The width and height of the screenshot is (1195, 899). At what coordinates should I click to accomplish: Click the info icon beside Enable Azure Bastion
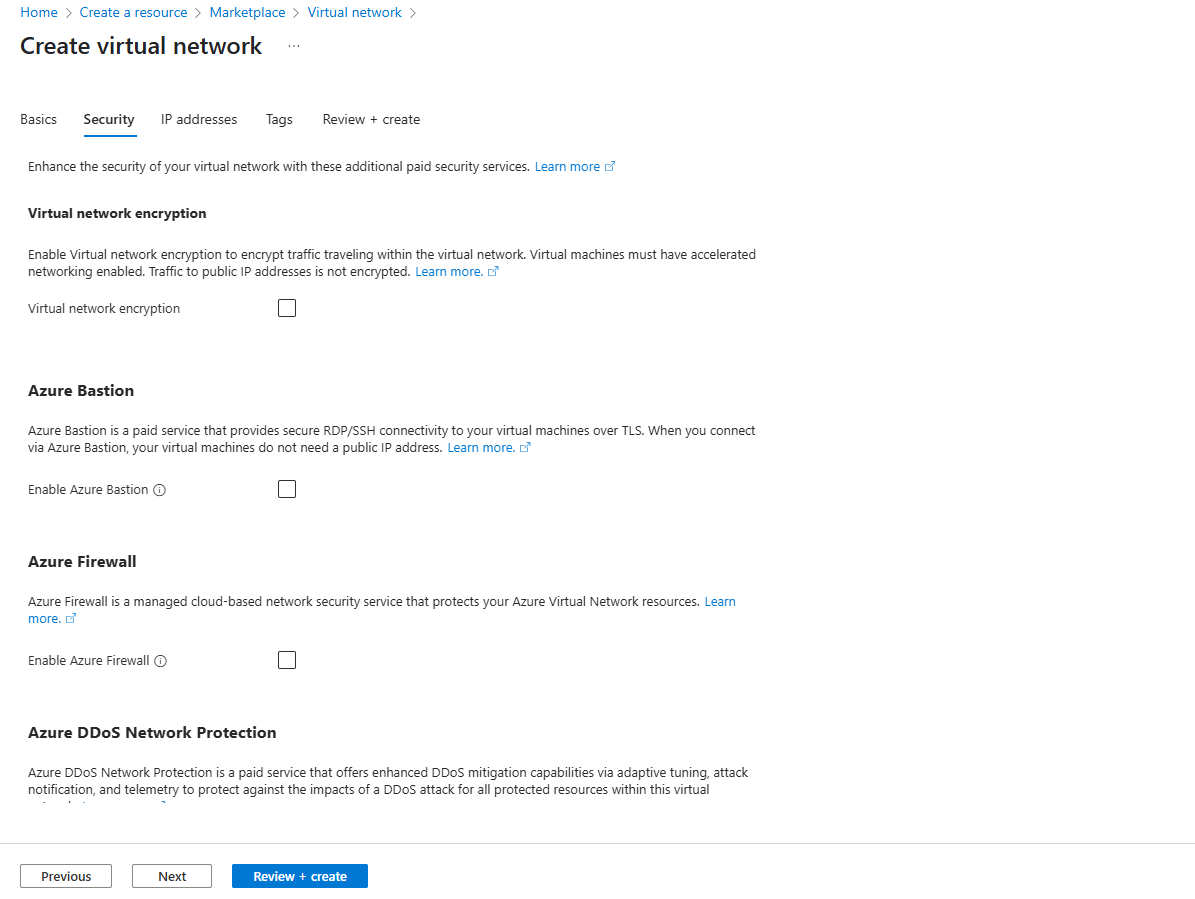[x=159, y=490]
